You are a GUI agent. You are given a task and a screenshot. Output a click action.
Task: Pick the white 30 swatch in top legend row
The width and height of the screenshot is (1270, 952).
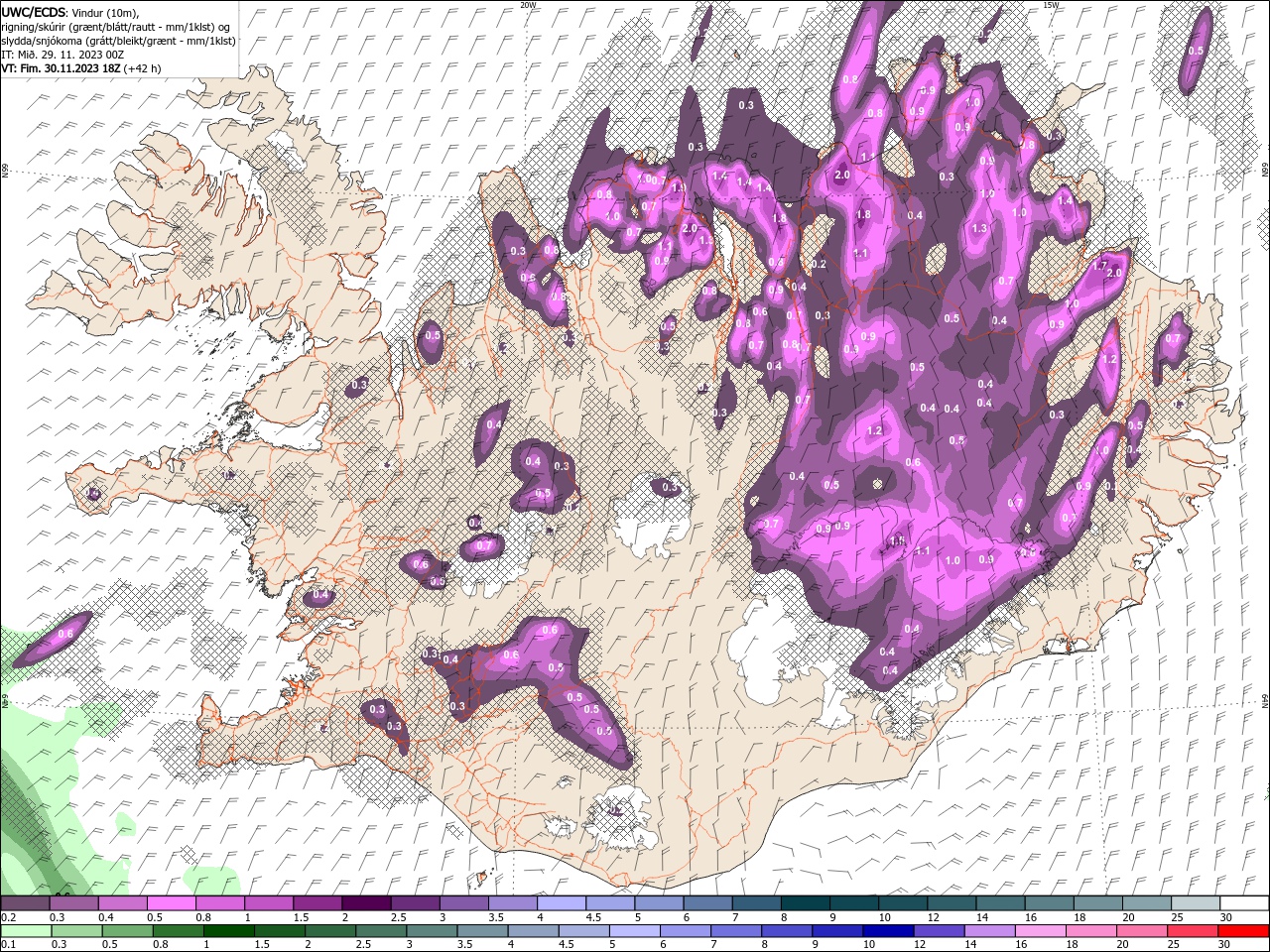[x=1244, y=903]
